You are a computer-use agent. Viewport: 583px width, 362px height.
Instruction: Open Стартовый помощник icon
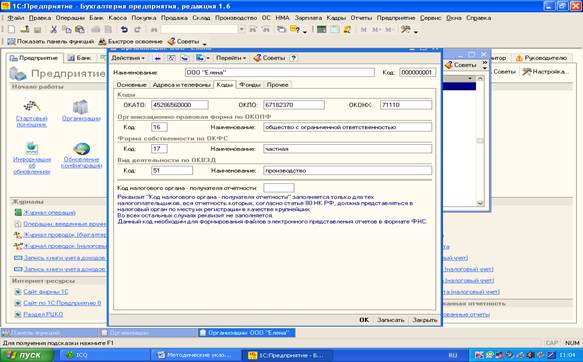(x=32, y=113)
